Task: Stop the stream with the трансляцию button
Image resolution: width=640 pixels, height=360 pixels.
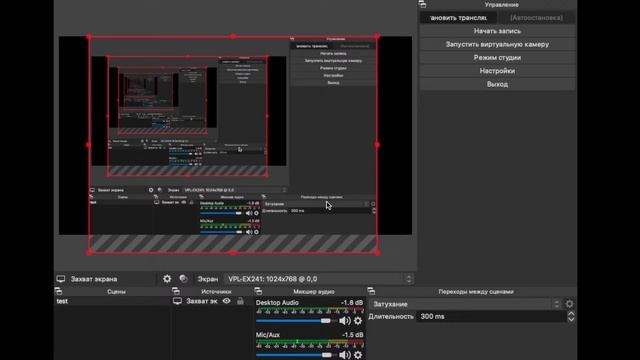Action: 459,18
